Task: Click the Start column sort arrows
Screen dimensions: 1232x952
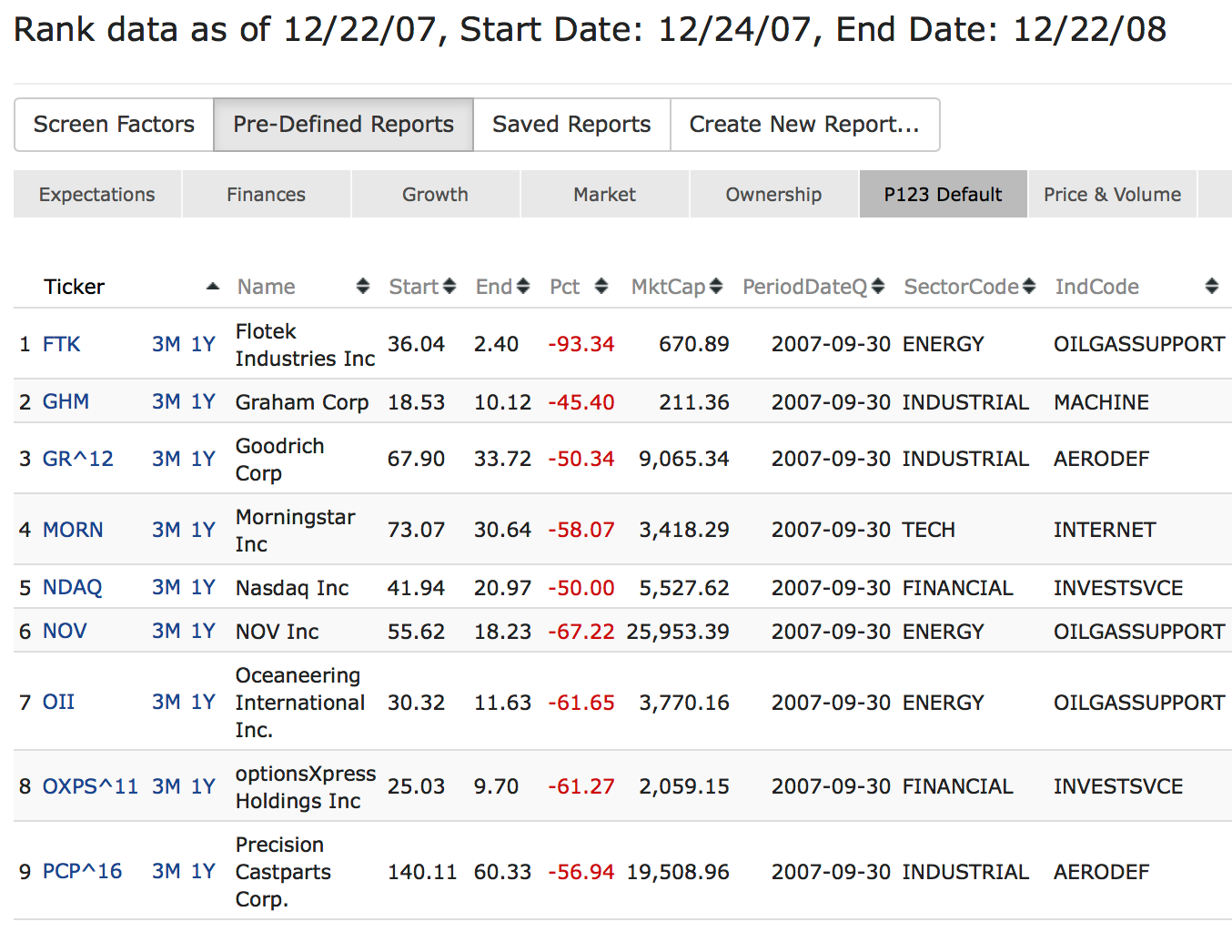Action: click(449, 287)
